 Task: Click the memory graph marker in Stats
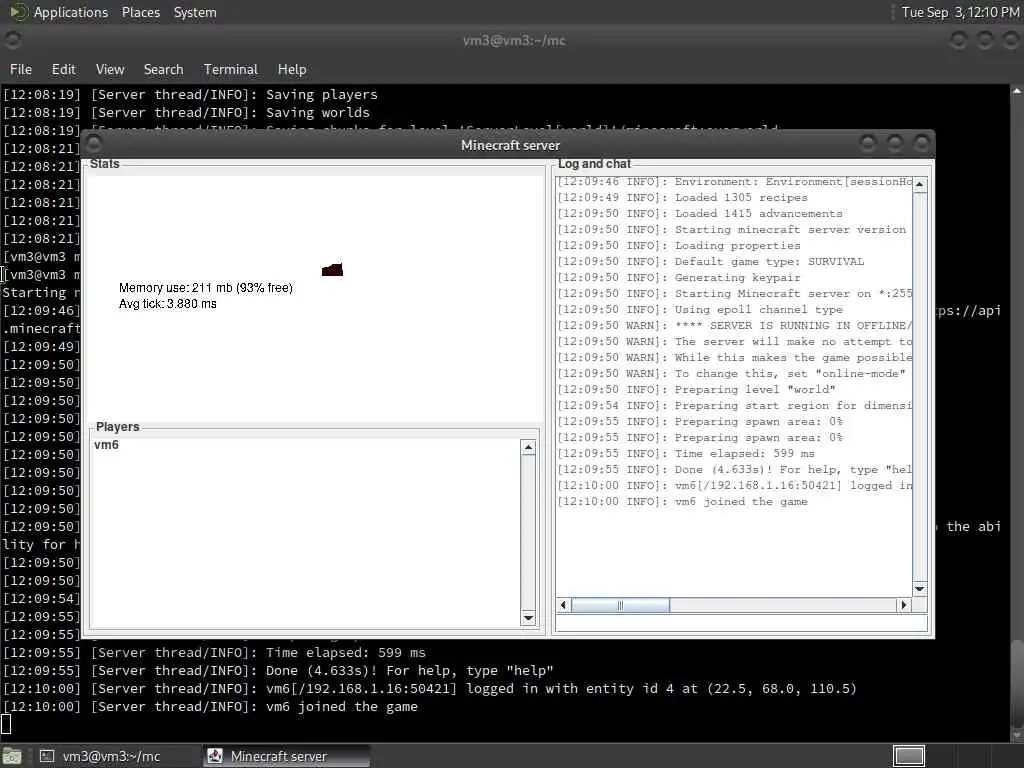click(x=332, y=269)
